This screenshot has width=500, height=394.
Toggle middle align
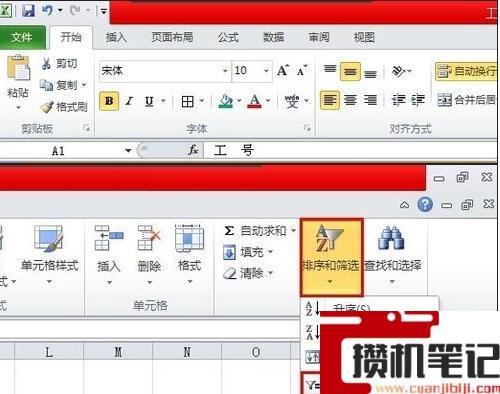(x=350, y=71)
